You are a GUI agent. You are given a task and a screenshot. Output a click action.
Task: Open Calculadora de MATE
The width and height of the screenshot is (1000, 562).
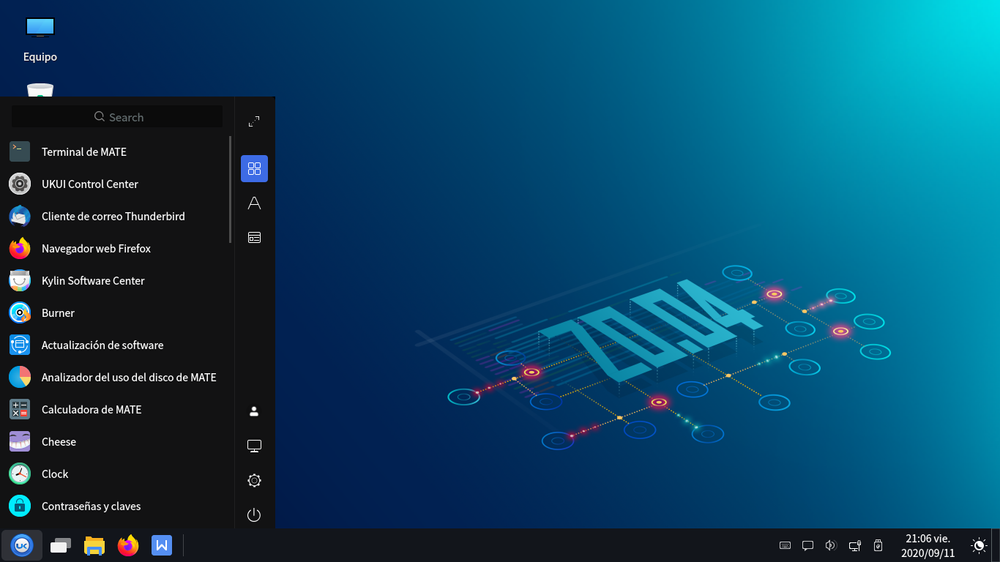click(x=91, y=410)
